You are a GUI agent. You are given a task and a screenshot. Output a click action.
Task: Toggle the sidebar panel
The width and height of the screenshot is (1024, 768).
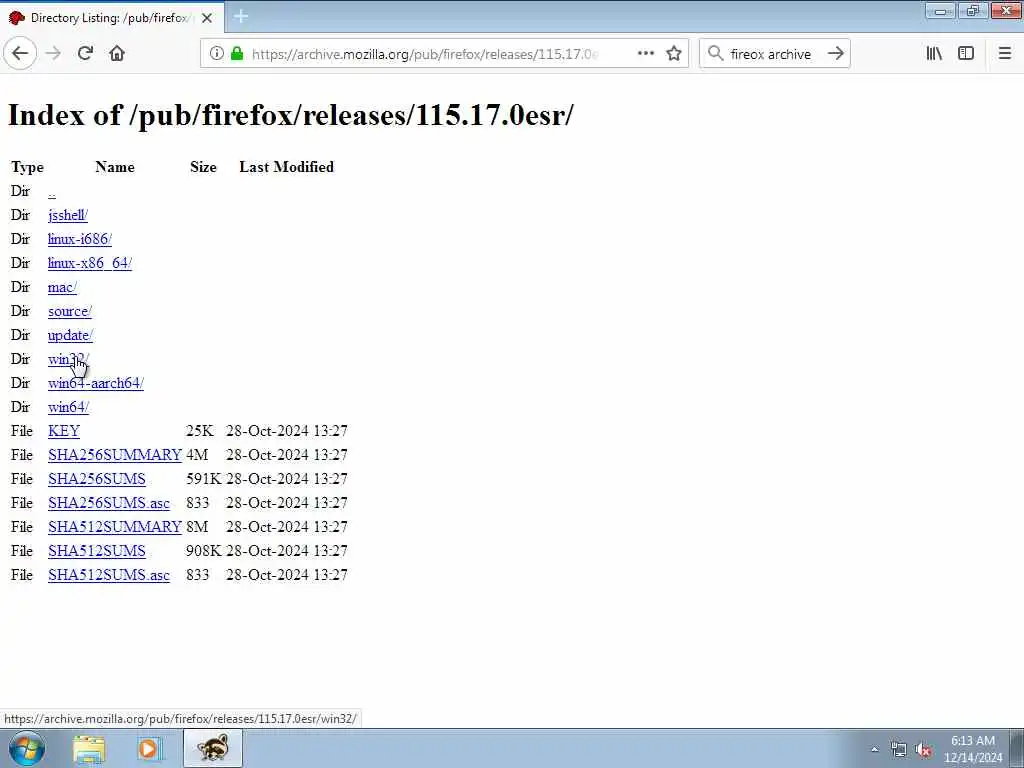coord(966,54)
